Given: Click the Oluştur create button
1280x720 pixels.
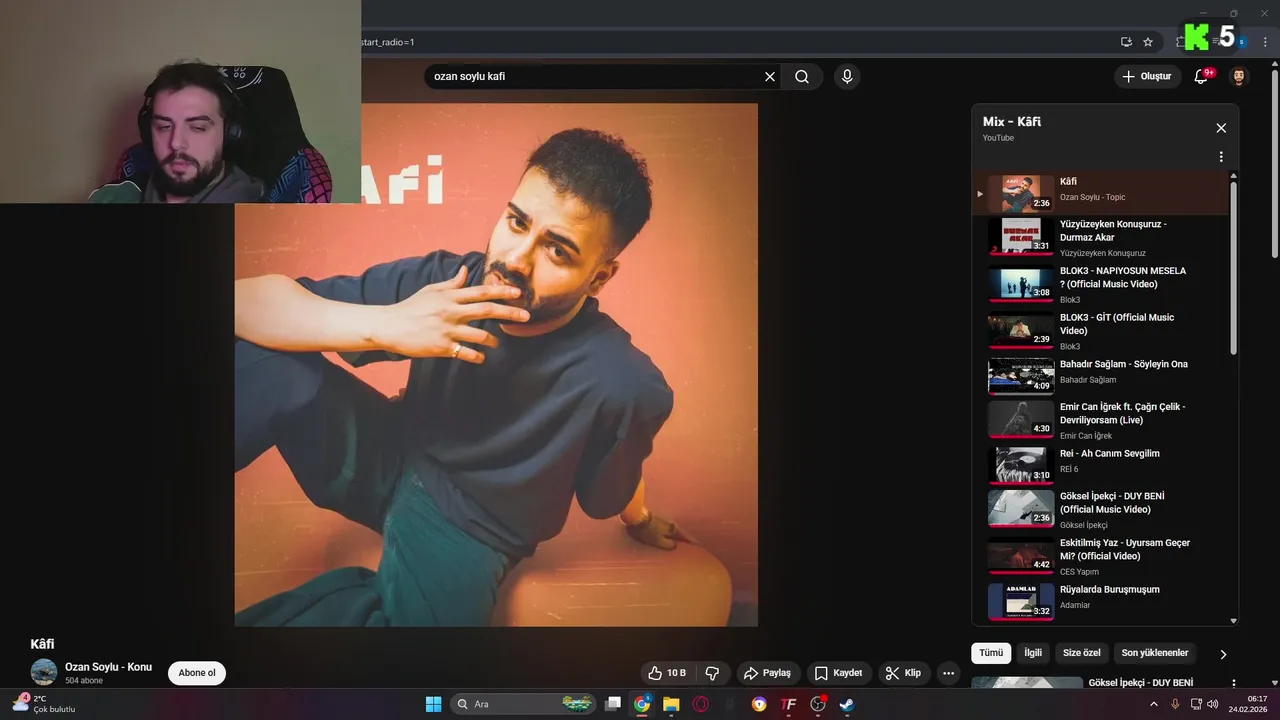Looking at the screenshot, I should (x=1147, y=77).
